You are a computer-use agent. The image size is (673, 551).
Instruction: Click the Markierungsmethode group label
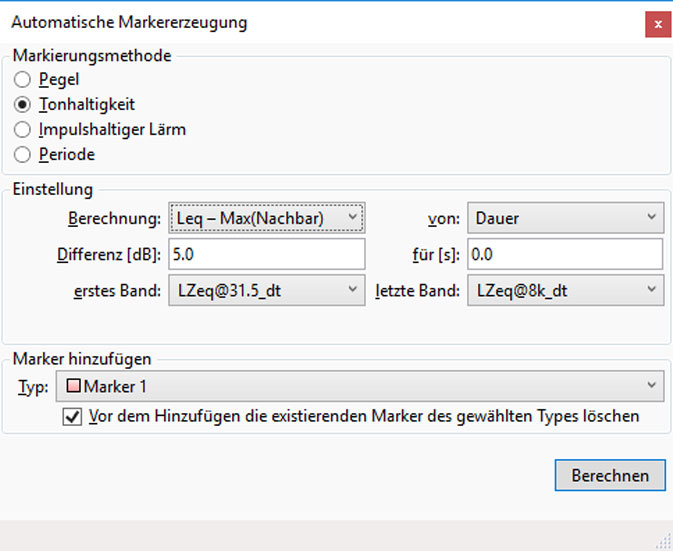coord(92,56)
